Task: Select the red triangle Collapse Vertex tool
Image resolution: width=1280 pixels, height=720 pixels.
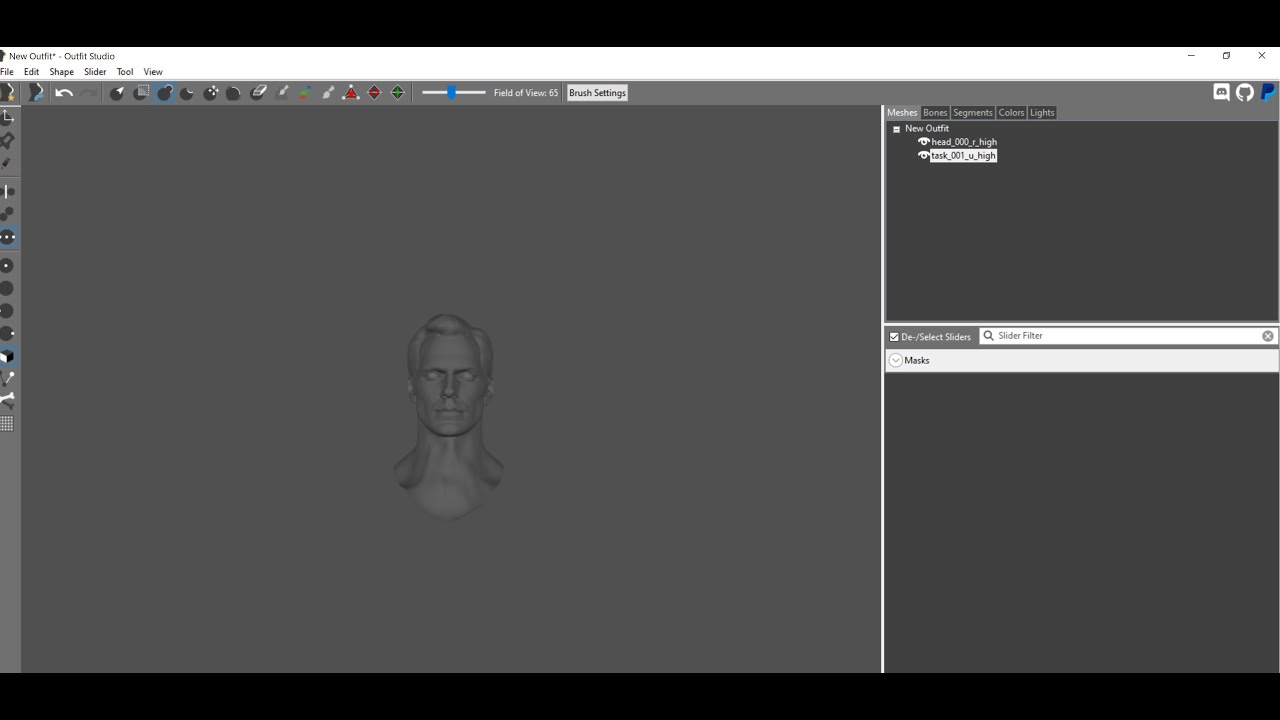Action: (351, 93)
